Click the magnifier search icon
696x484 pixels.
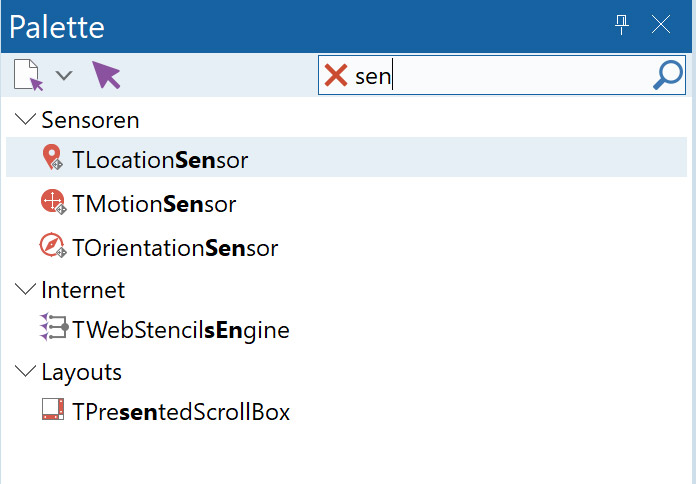(x=667, y=75)
